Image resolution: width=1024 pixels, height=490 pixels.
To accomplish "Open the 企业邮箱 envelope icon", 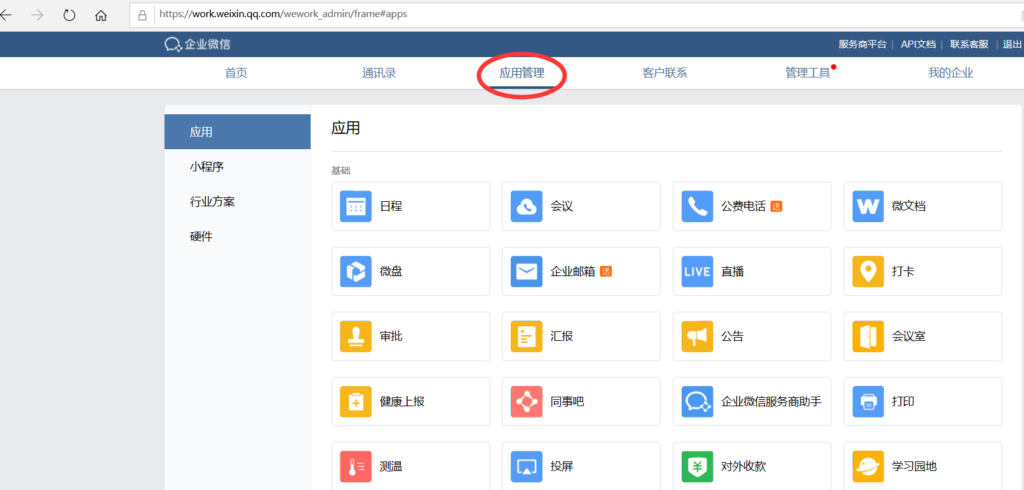I will coord(526,272).
